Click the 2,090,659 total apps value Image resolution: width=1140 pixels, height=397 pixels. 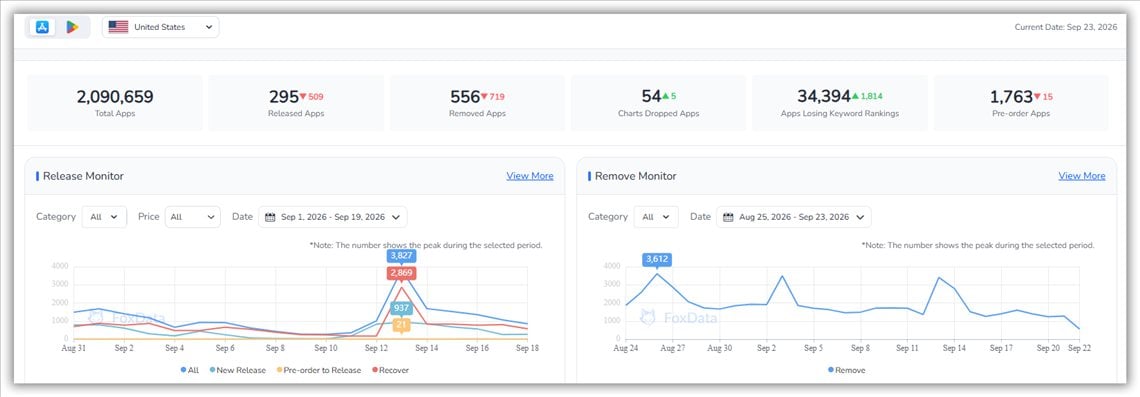point(115,97)
